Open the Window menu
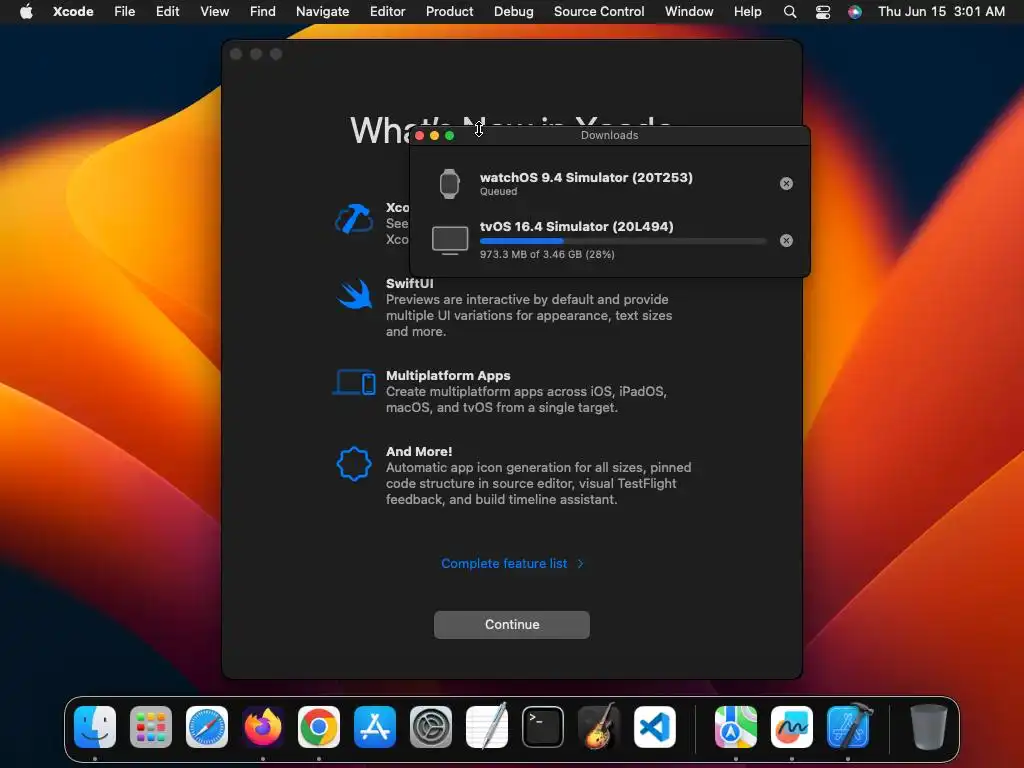 point(689,11)
